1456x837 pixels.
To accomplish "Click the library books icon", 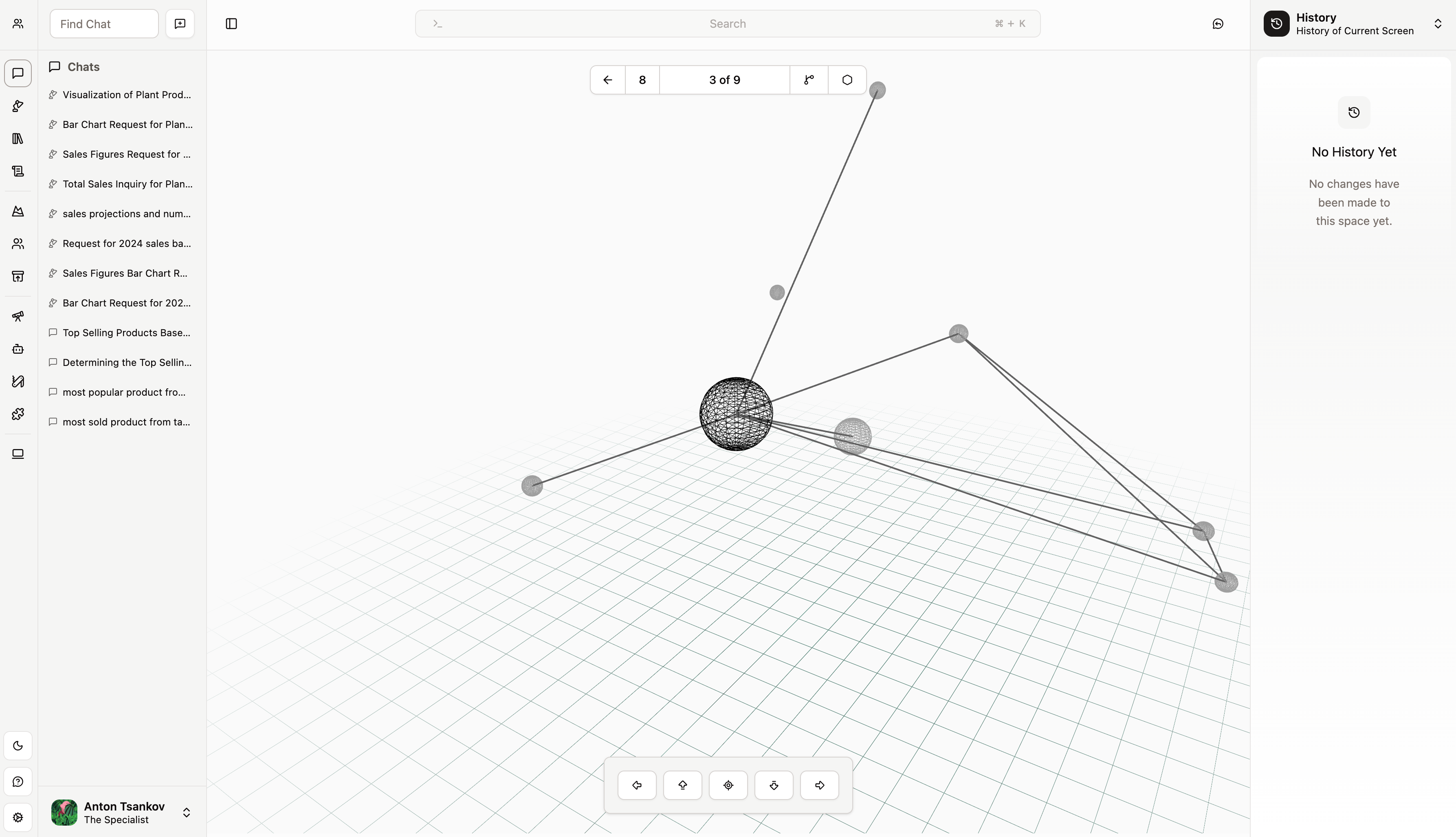I will (x=18, y=139).
